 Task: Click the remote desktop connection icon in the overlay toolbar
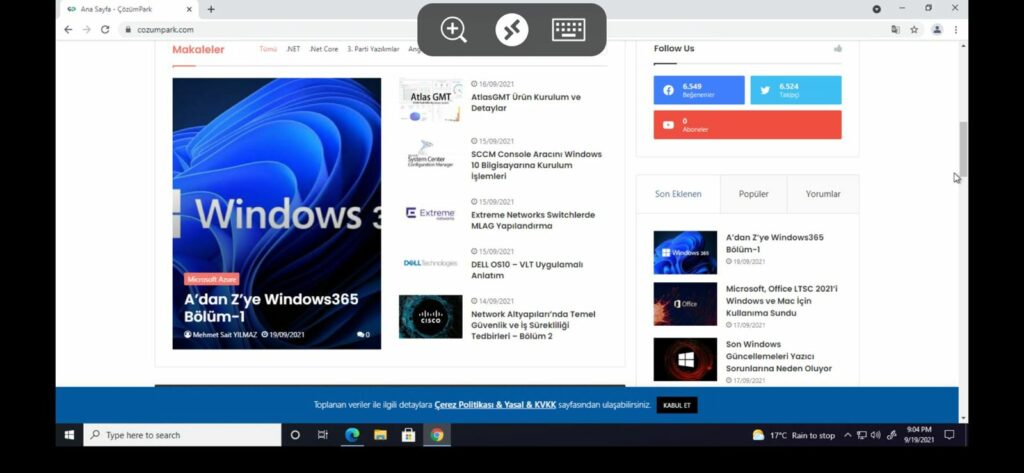pos(511,29)
